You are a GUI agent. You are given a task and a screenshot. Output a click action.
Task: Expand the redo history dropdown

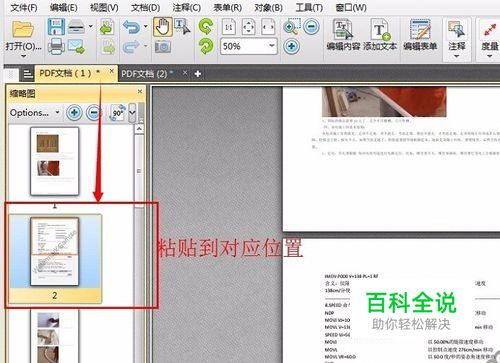coord(145,46)
